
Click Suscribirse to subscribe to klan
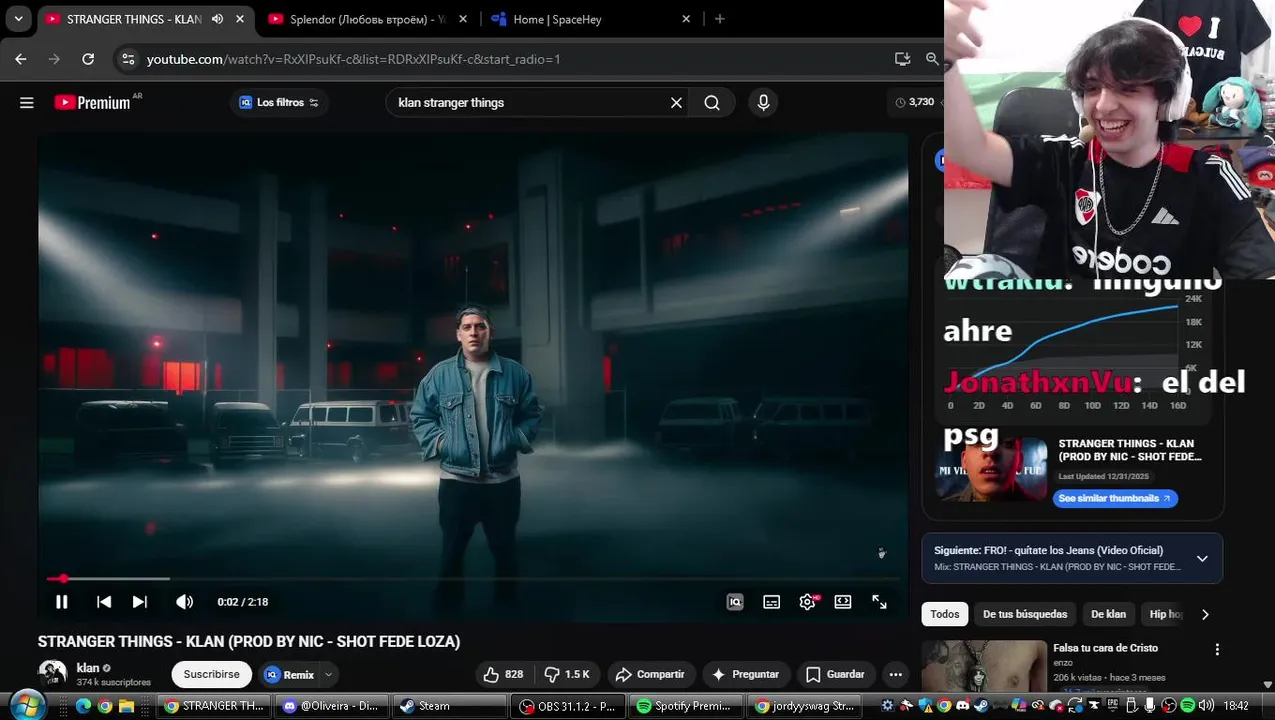[211, 674]
